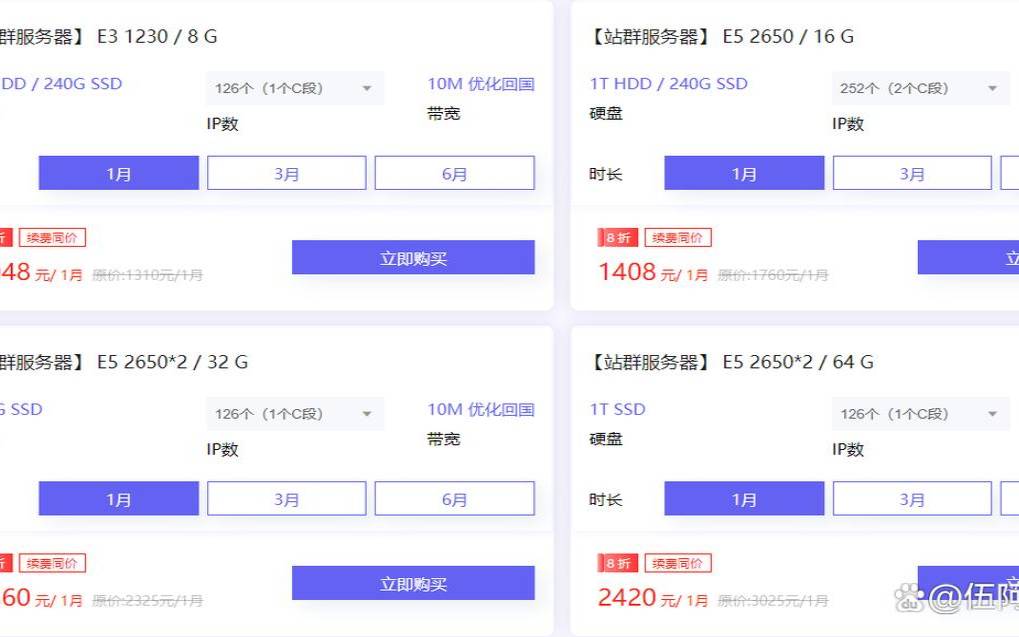Click 续费同价 tag on E5 2650 / 16 G card
The height and width of the screenshot is (637, 1019).
pyautogui.click(x=678, y=238)
